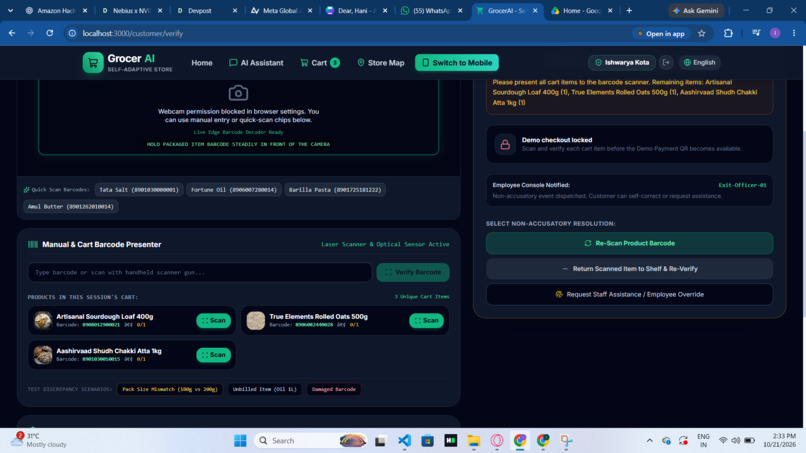Scan Artisanal Sourdough Loaf 400g item
Image resolution: width=806 pixels, height=453 pixels.
point(213,320)
